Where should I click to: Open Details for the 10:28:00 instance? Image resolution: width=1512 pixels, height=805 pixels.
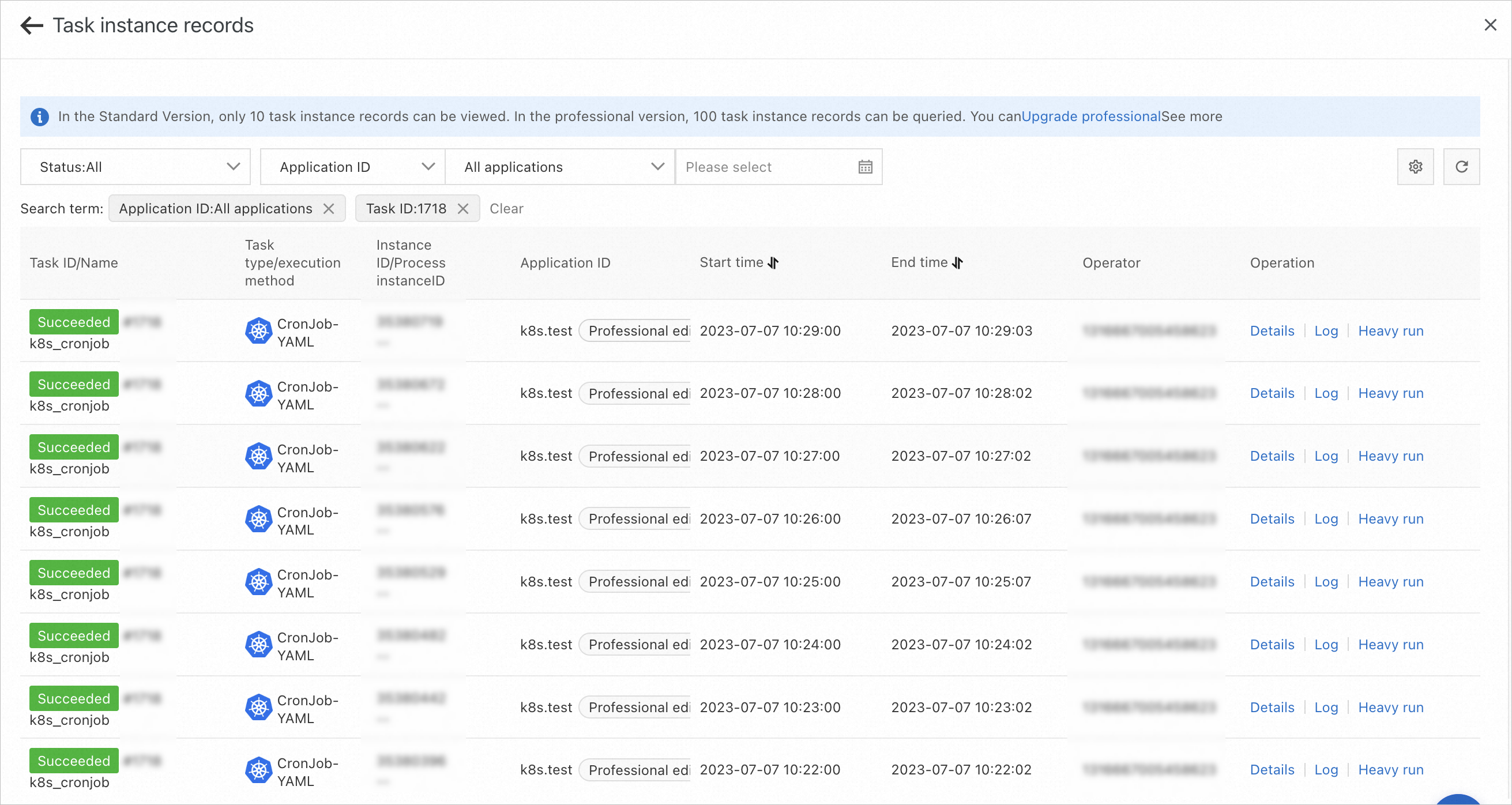pyautogui.click(x=1272, y=393)
